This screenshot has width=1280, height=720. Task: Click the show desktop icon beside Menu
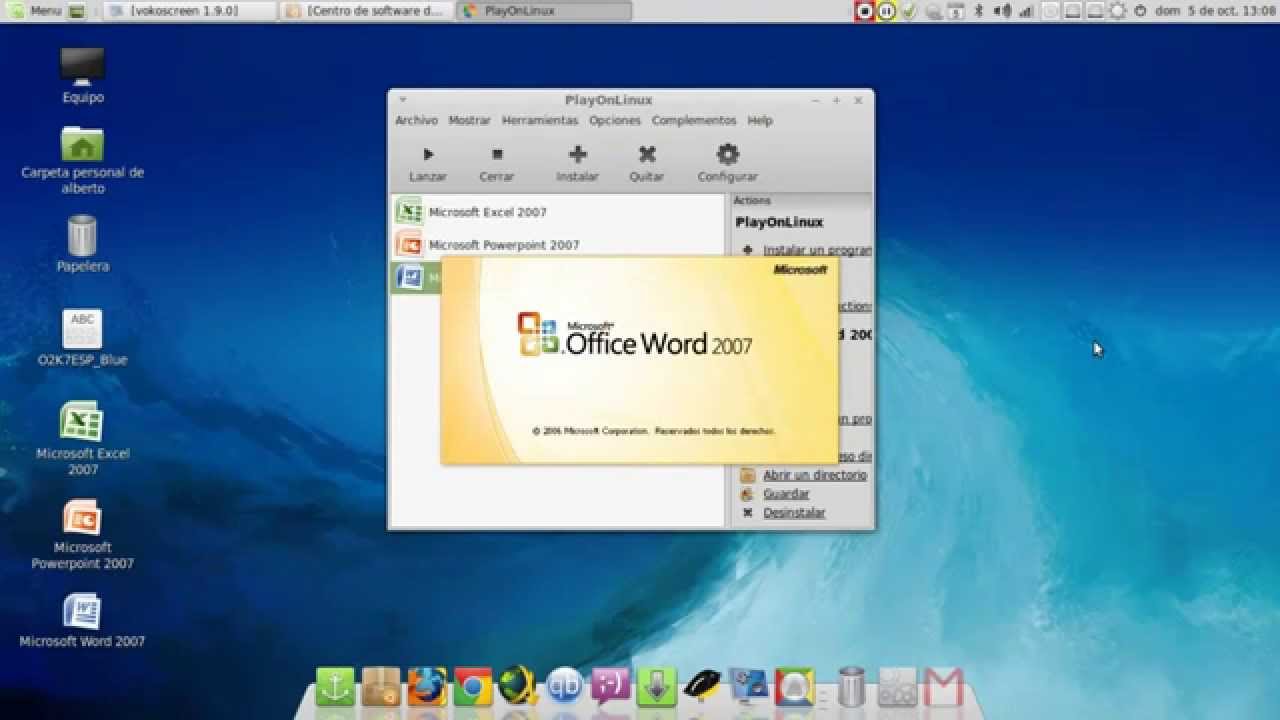[x=77, y=11]
